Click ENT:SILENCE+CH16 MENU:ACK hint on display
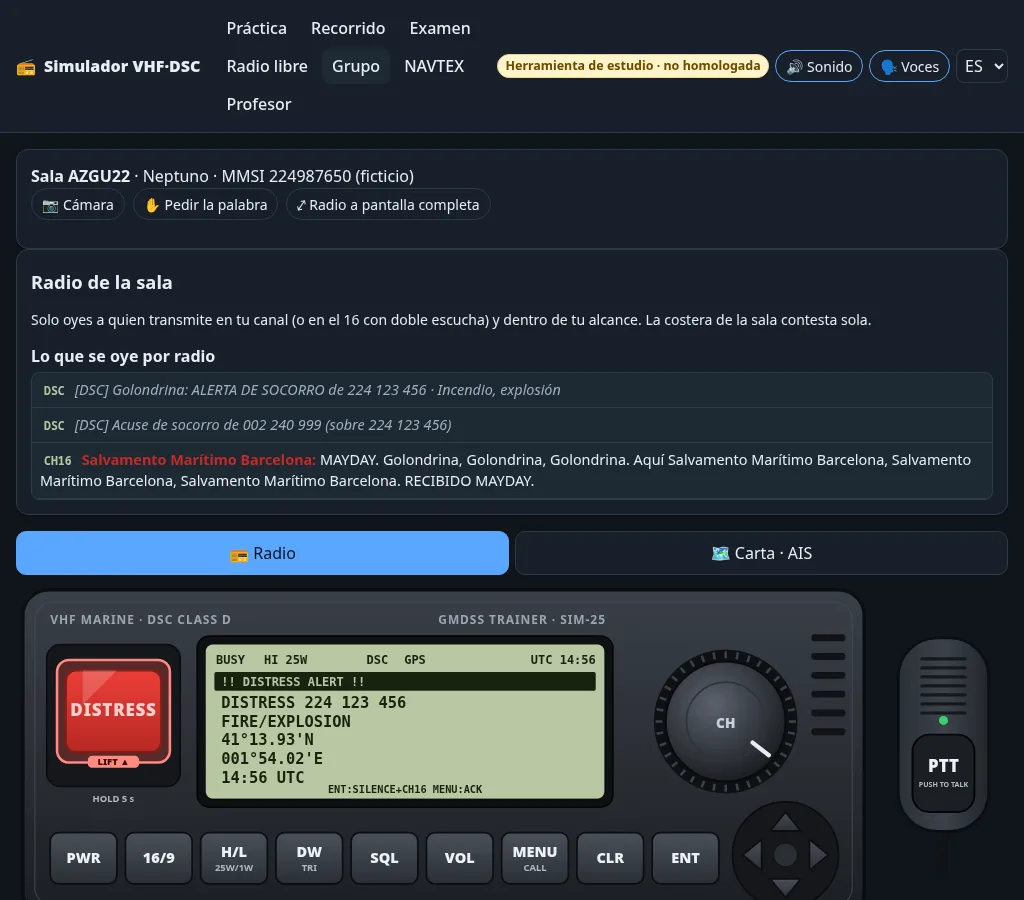The width and height of the screenshot is (1024, 900). click(x=405, y=789)
